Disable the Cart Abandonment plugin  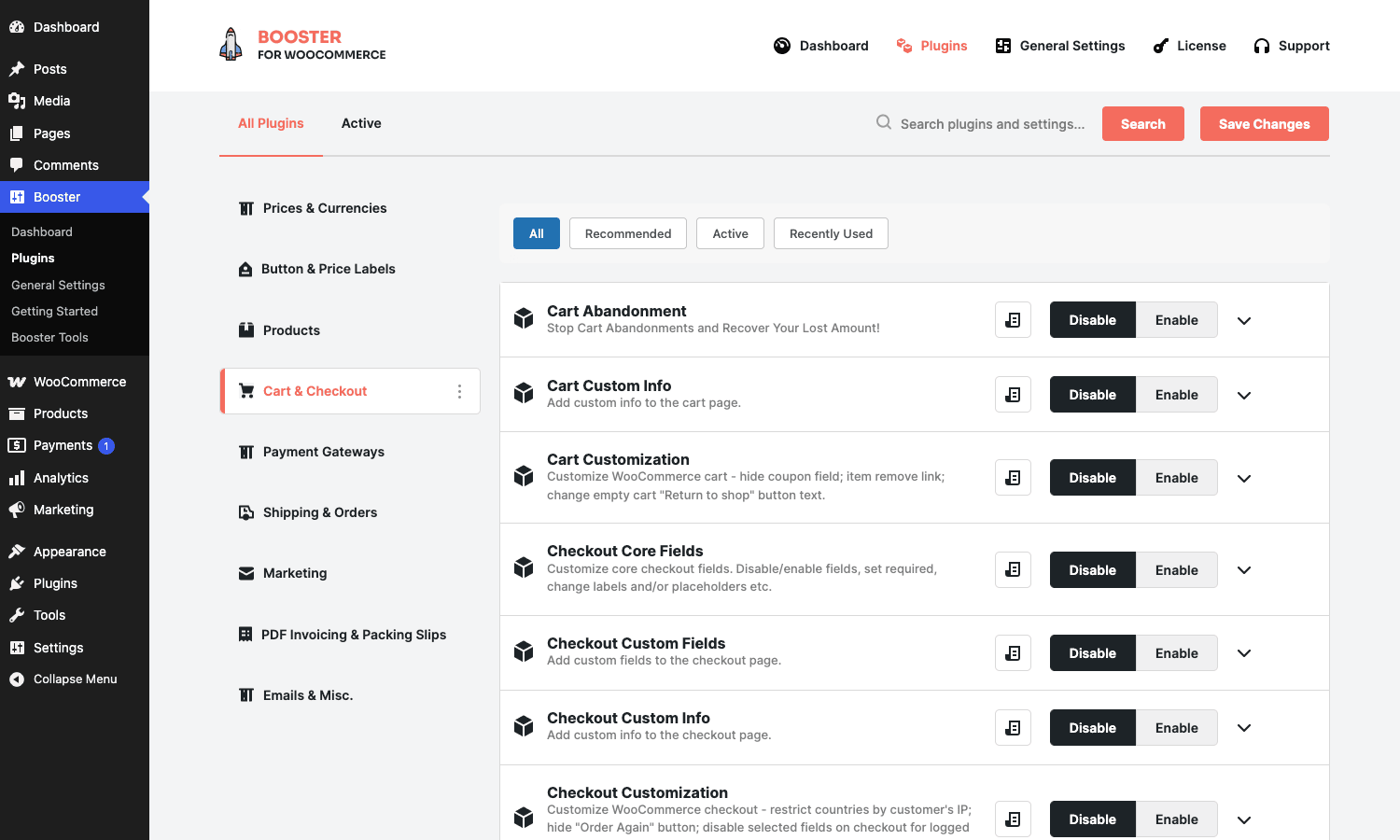click(x=1092, y=320)
